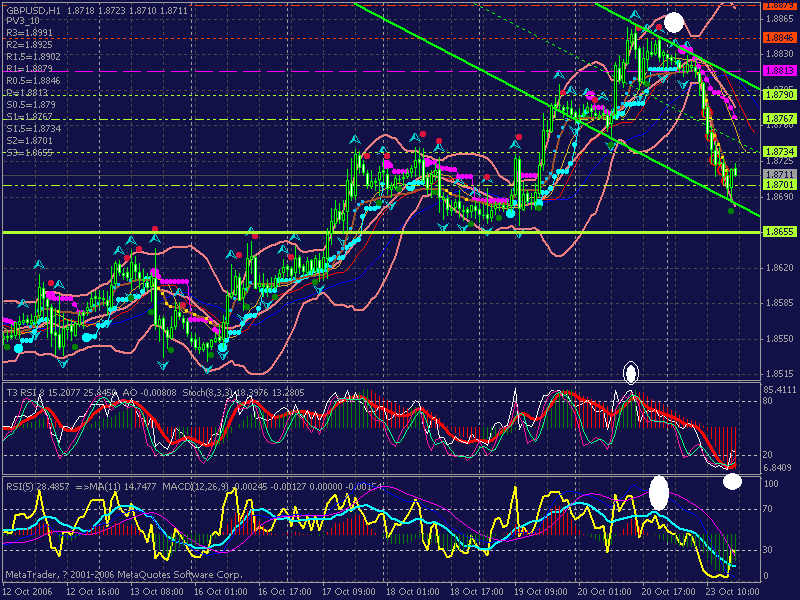The height and width of the screenshot is (600, 800).
Task: Click the MetaTrader MetaQuotes copyright text
Action: click(x=124, y=574)
